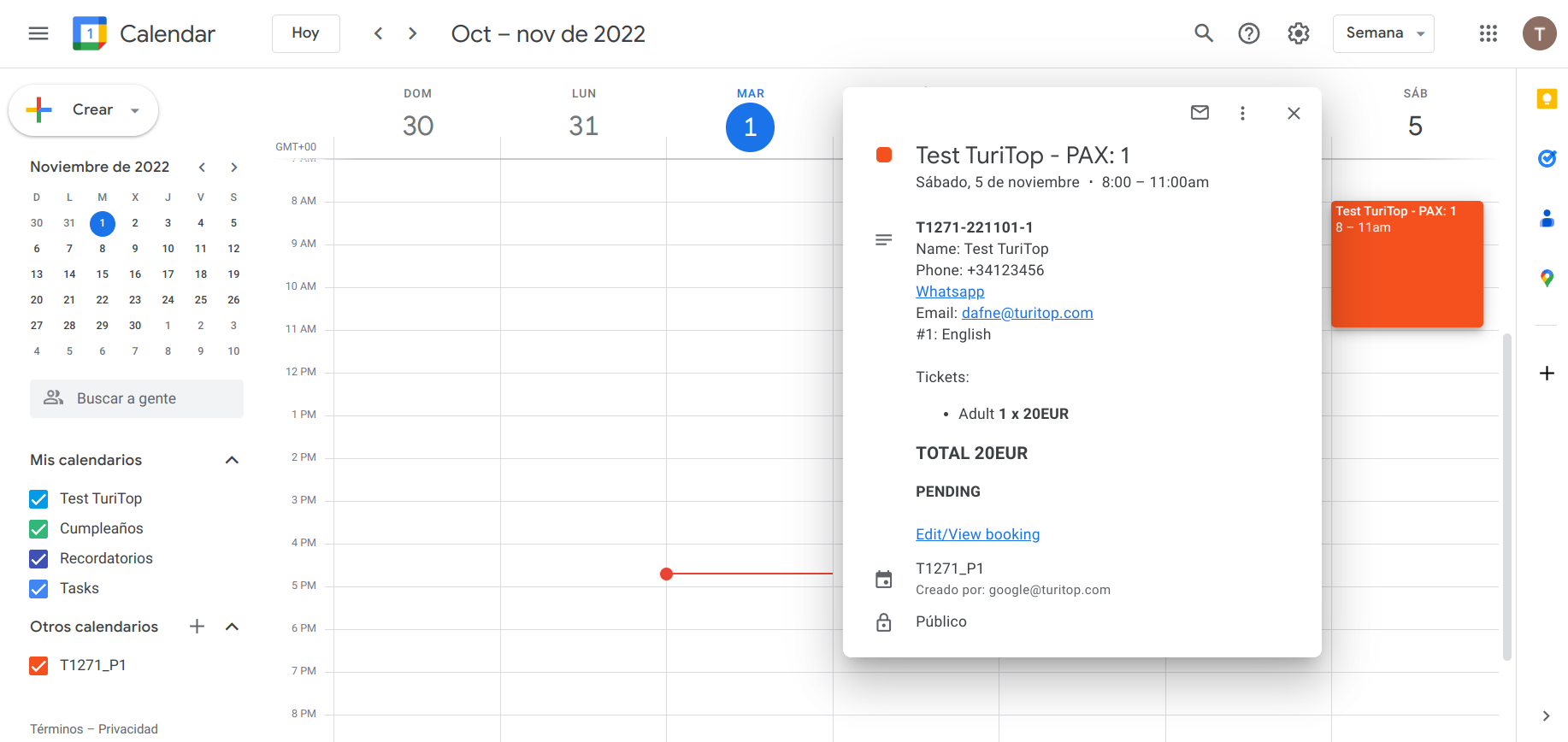Expand the Crear button dropdown arrow
1568x742 pixels.
click(x=135, y=110)
